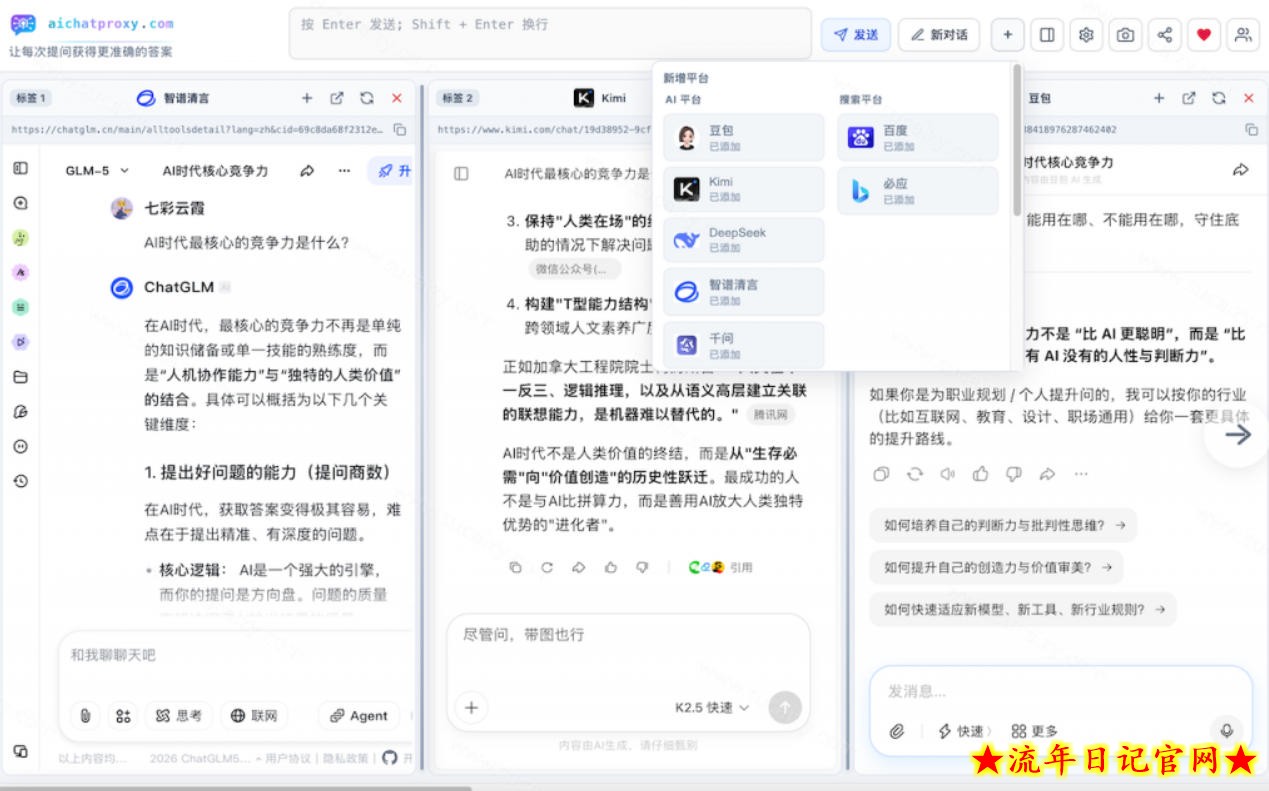The image size is (1269, 791).
Task: Select the 标签 1 tab label
Action: point(31,98)
